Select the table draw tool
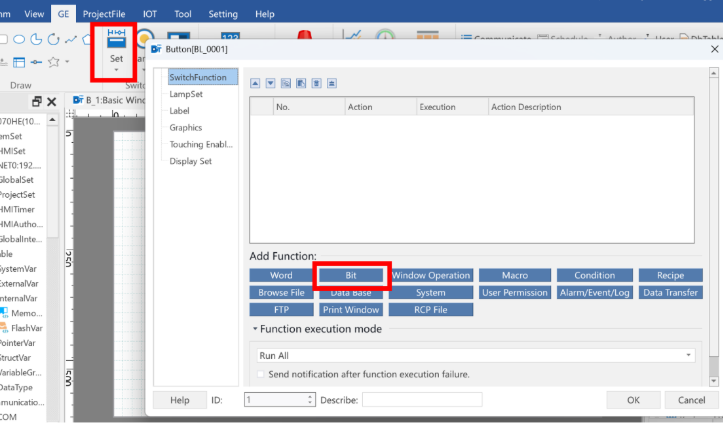723x423 pixels. [x=19, y=62]
